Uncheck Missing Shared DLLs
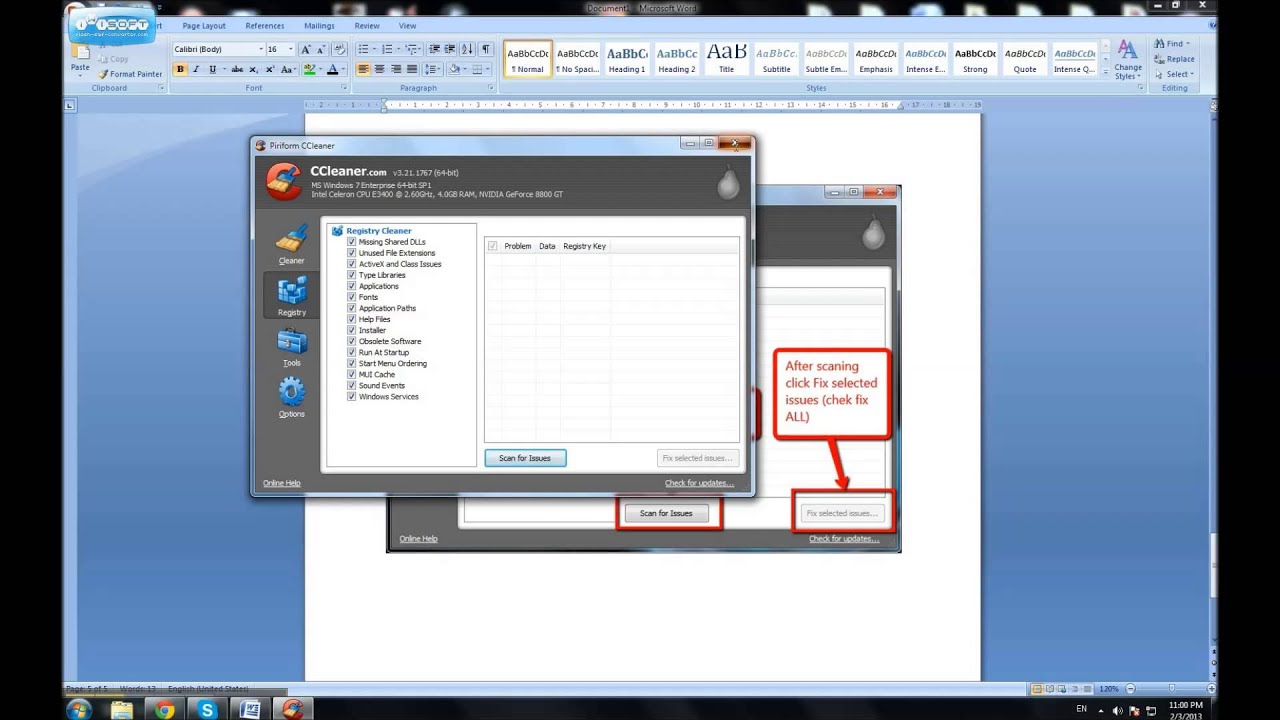The image size is (1280, 720). [x=352, y=242]
